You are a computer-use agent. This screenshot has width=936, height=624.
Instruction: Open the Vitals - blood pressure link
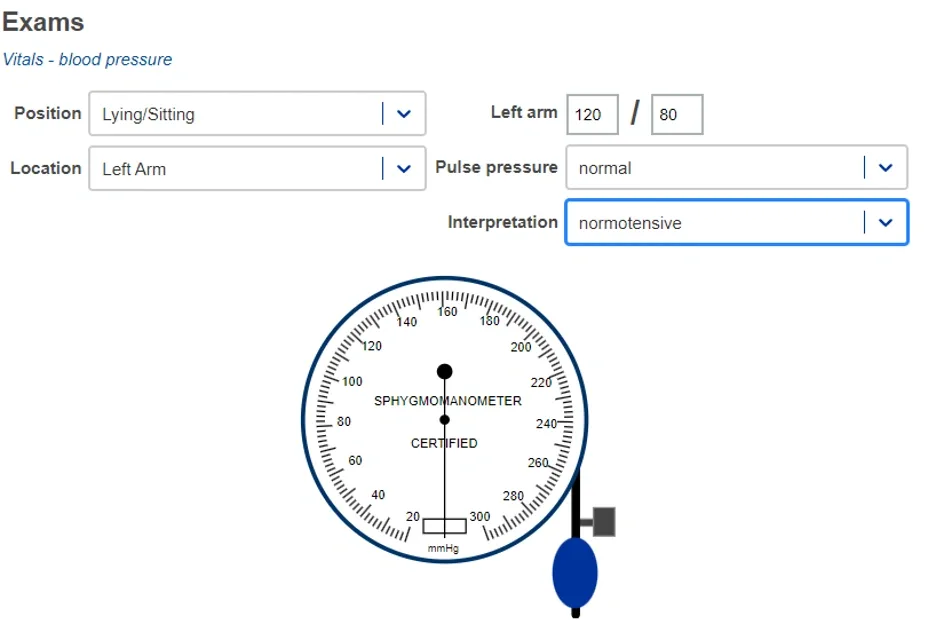[87, 60]
